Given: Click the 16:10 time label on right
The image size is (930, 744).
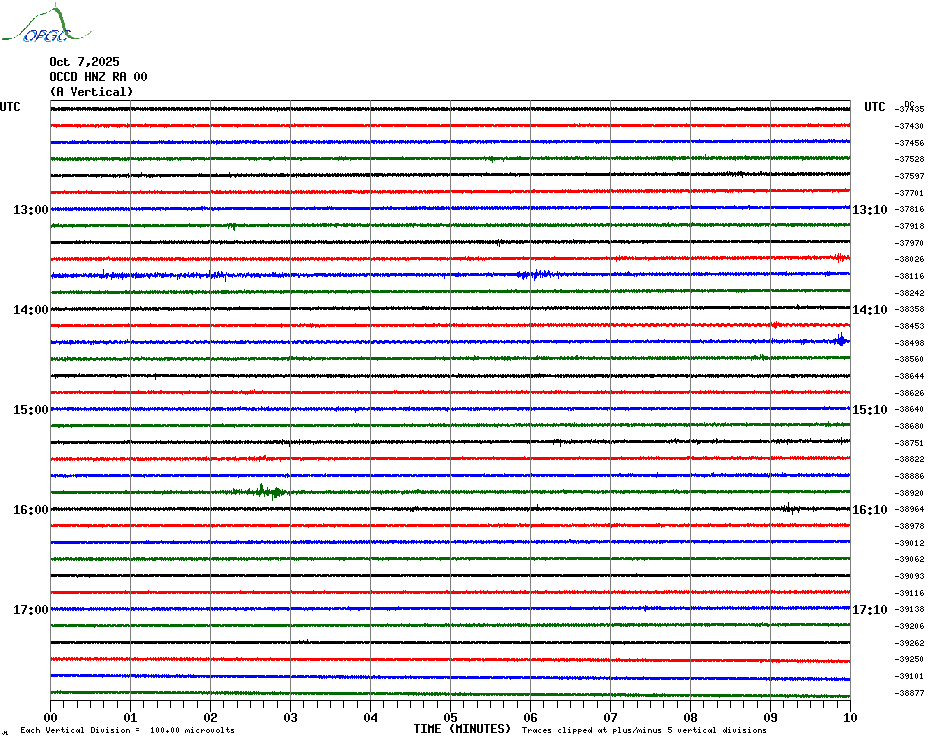Looking at the screenshot, I should pyautogui.click(x=869, y=510).
